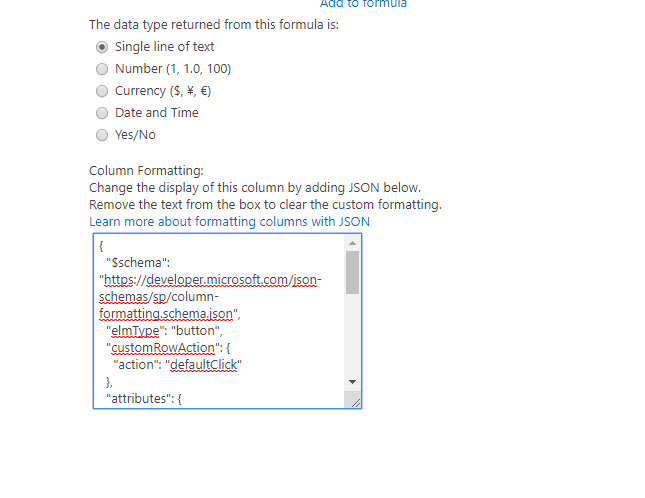Choose Number (1, 1.0, 100) data type
Image resolution: width=645 pixels, height=498 pixels.
coord(102,69)
